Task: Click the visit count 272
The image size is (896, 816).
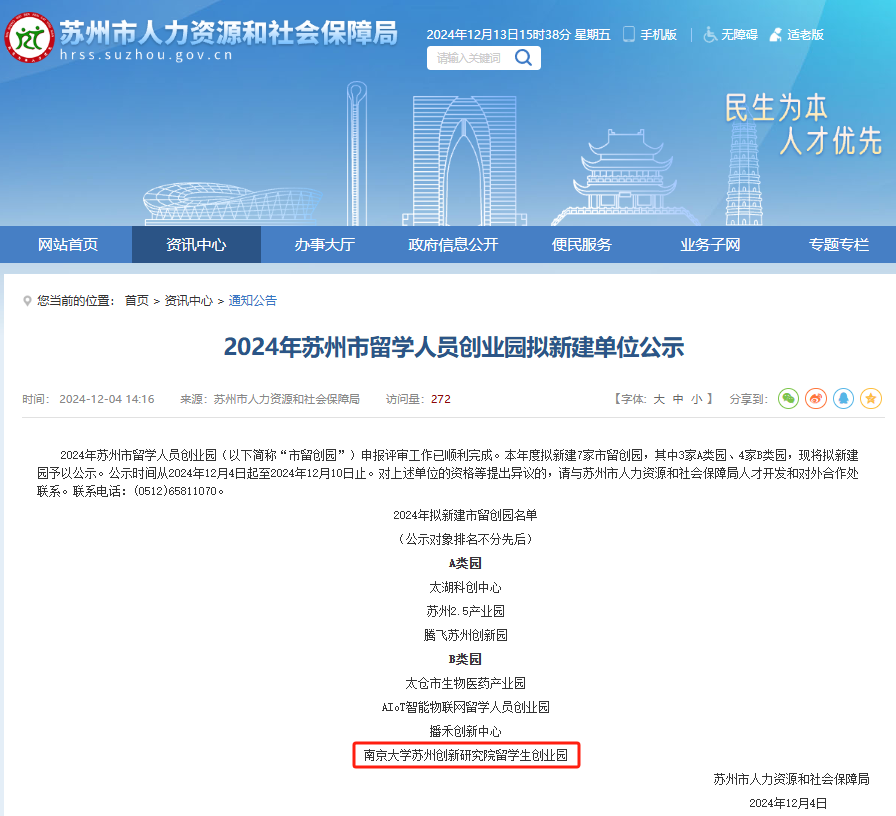Action: 441,399
